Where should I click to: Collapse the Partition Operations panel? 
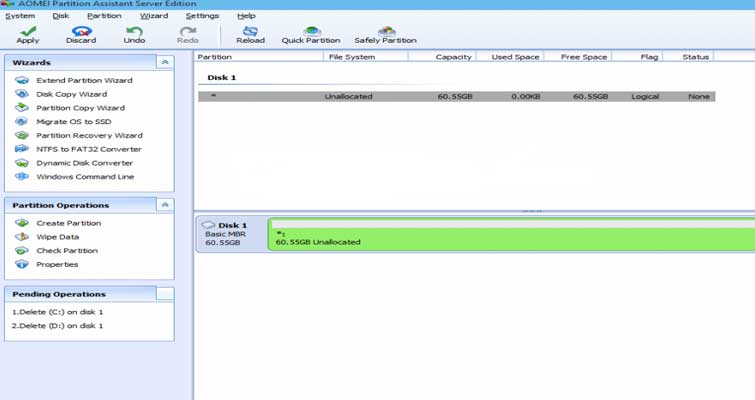coord(165,205)
